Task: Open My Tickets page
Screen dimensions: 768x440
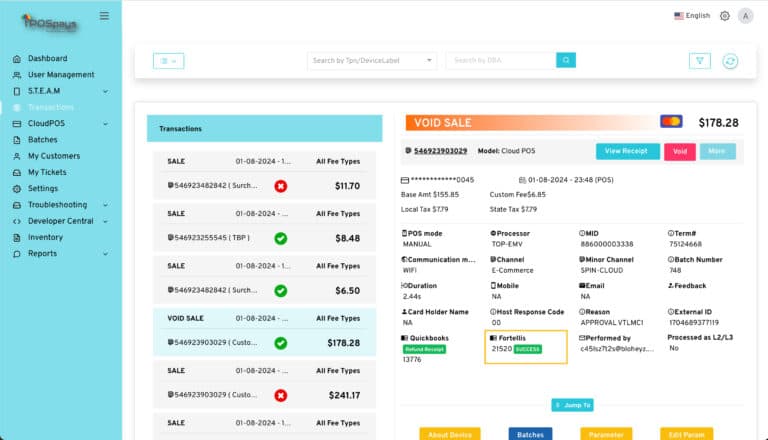Action: 47,172
